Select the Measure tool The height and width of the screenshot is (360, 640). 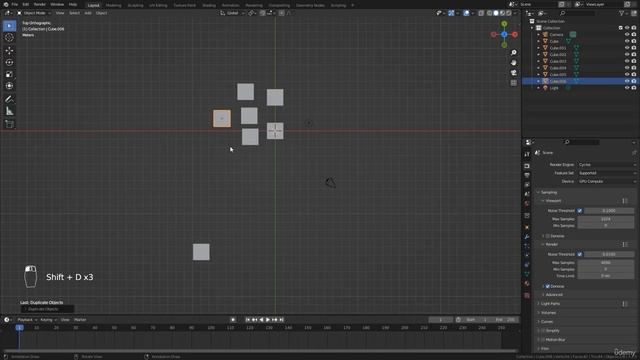(x=9, y=111)
